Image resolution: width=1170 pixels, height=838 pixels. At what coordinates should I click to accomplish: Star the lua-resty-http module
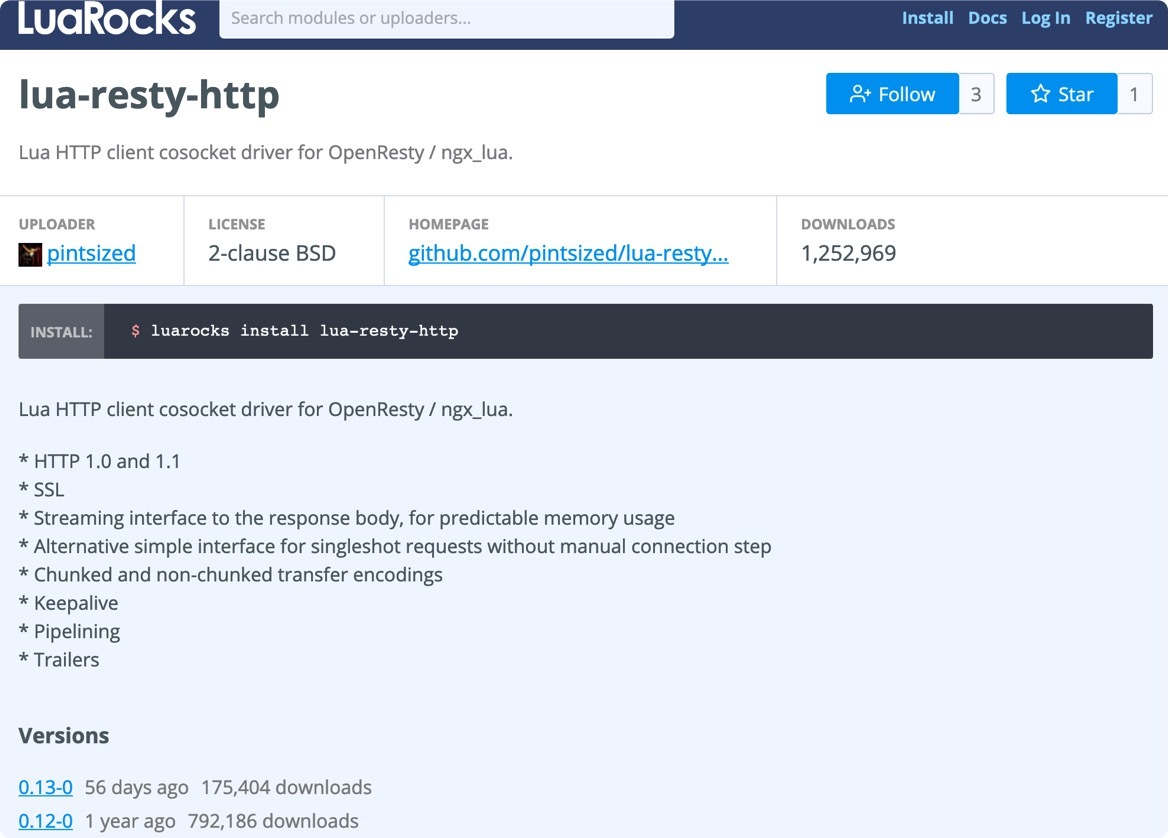click(x=1061, y=94)
